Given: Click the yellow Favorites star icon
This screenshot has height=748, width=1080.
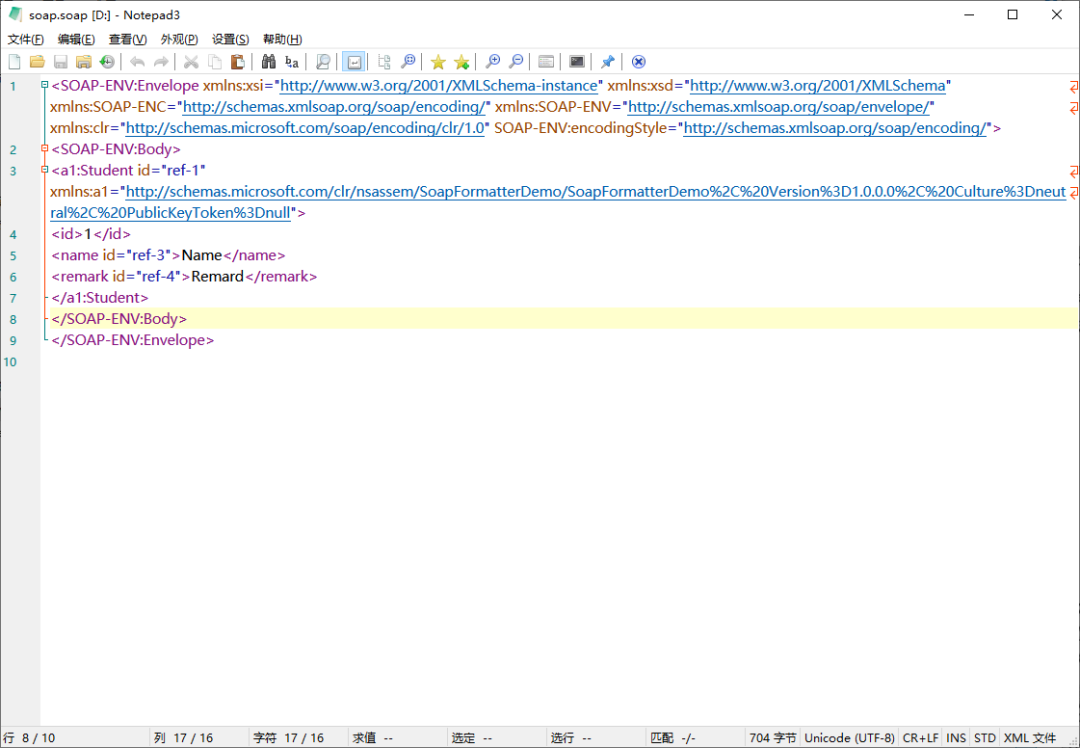Looking at the screenshot, I should click(438, 62).
